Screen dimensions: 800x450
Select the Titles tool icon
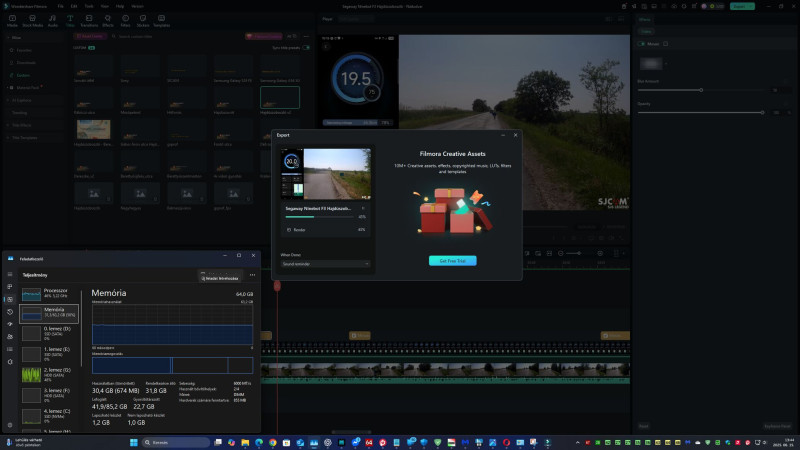[70, 21]
